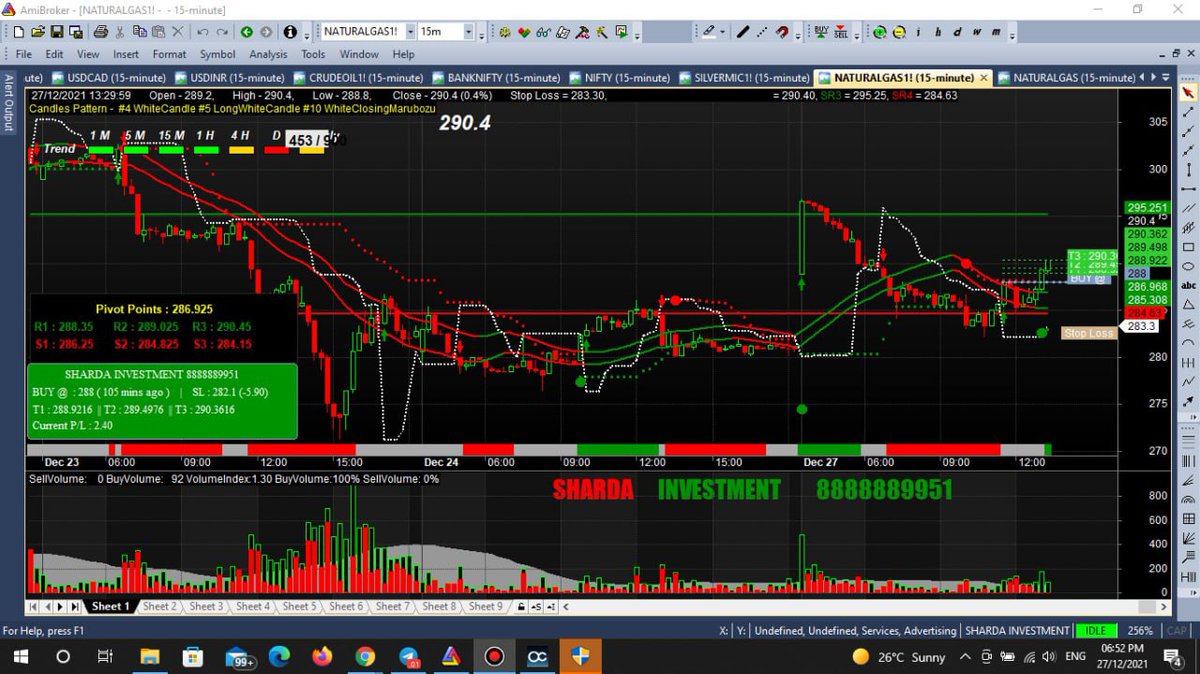Screen dimensions: 1200x674
Task: Select the arc drawing tool
Action: tap(1189, 342)
